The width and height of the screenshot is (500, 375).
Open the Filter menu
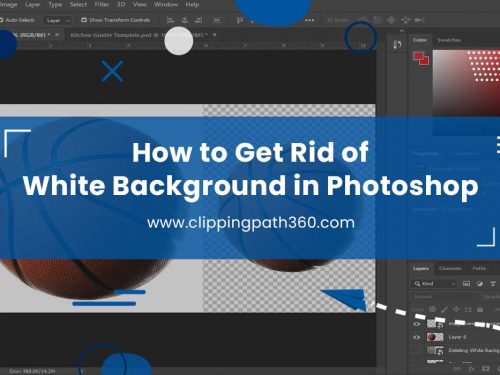point(102,5)
